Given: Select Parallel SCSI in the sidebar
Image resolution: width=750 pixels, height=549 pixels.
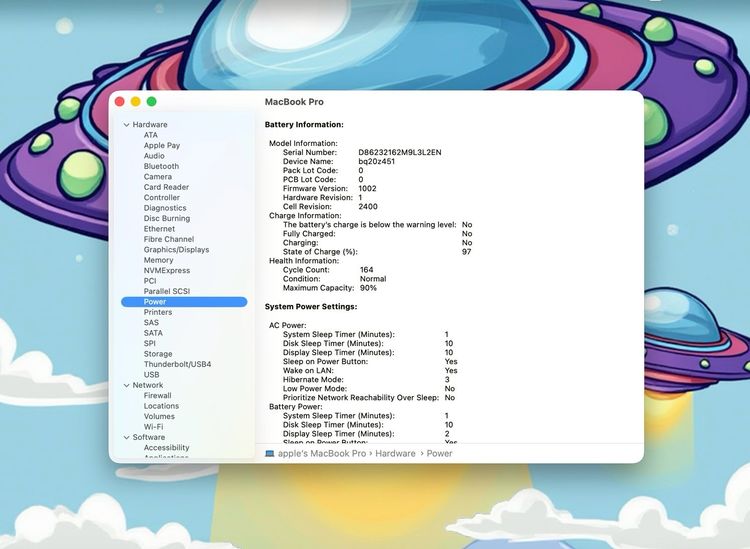Looking at the screenshot, I should 167,291.
